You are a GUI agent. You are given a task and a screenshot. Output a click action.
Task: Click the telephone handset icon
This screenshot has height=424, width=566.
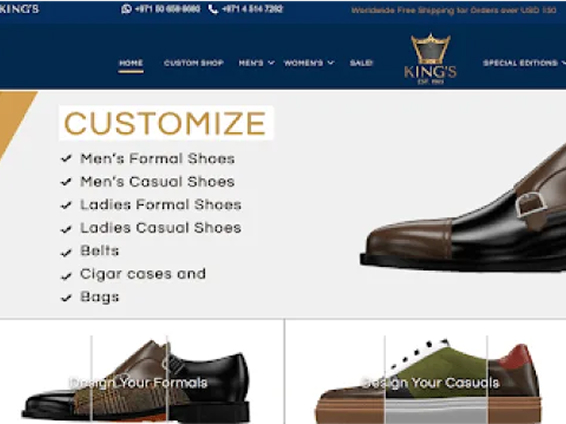[213, 9]
